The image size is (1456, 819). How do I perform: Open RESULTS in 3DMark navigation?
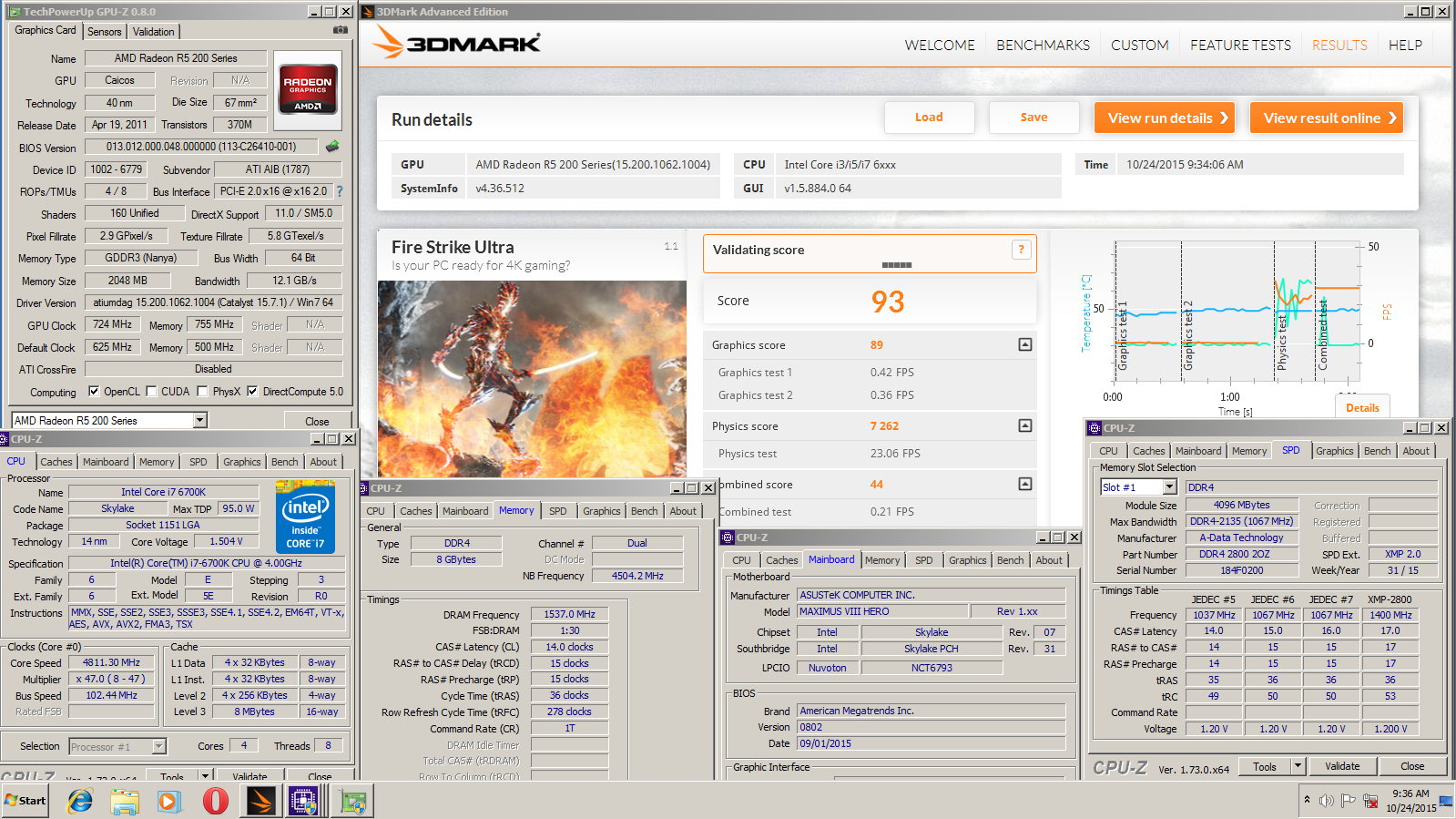(x=1339, y=45)
